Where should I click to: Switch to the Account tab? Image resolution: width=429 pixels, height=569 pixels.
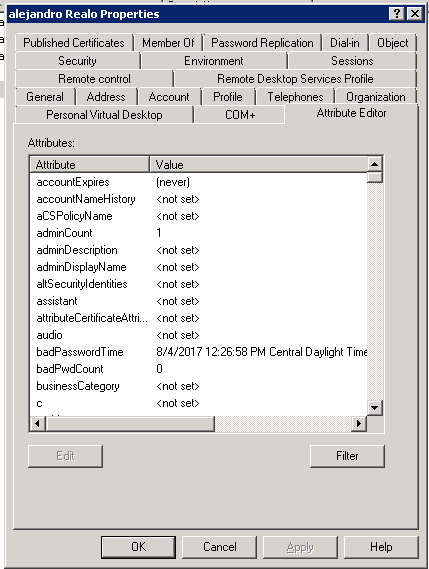click(x=169, y=97)
